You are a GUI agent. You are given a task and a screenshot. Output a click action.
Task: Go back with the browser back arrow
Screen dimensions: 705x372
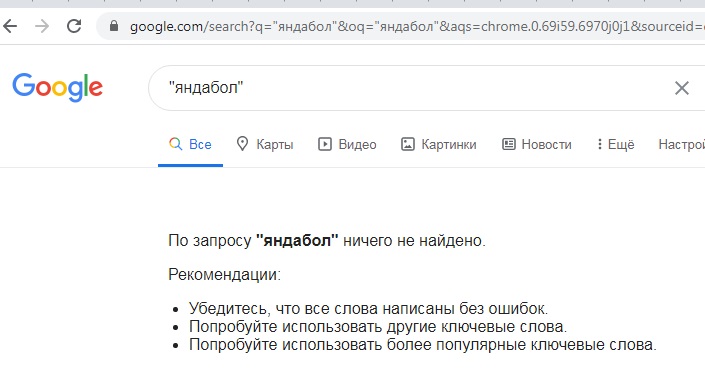(x=10, y=27)
